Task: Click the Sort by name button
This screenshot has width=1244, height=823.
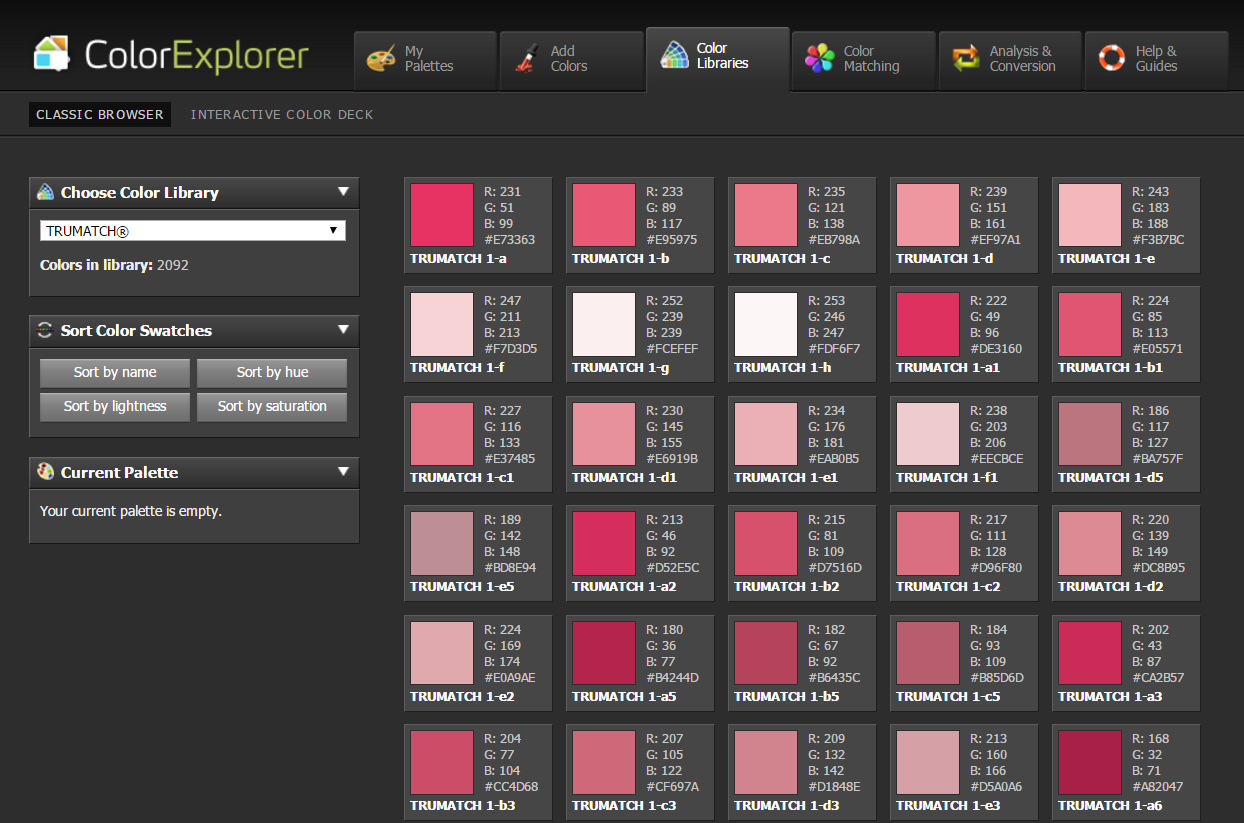Action: pos(115,373)
